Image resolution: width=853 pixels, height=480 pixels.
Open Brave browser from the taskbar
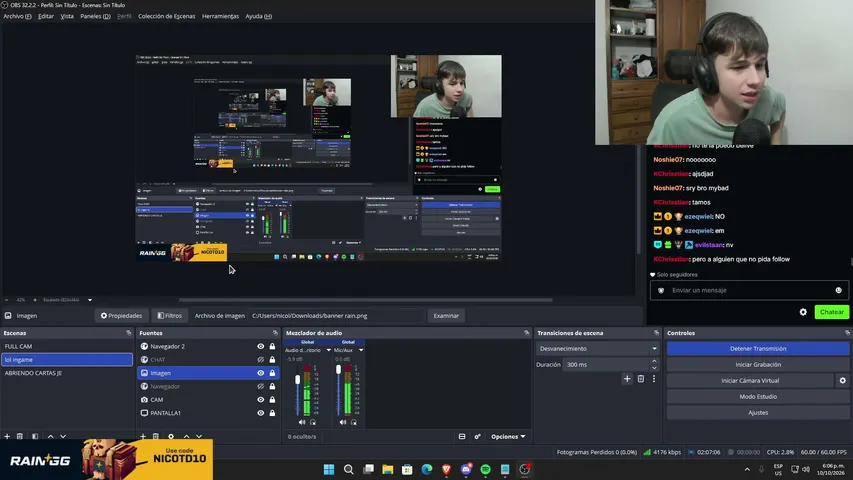pyautogui.click(x=446, y=469)
